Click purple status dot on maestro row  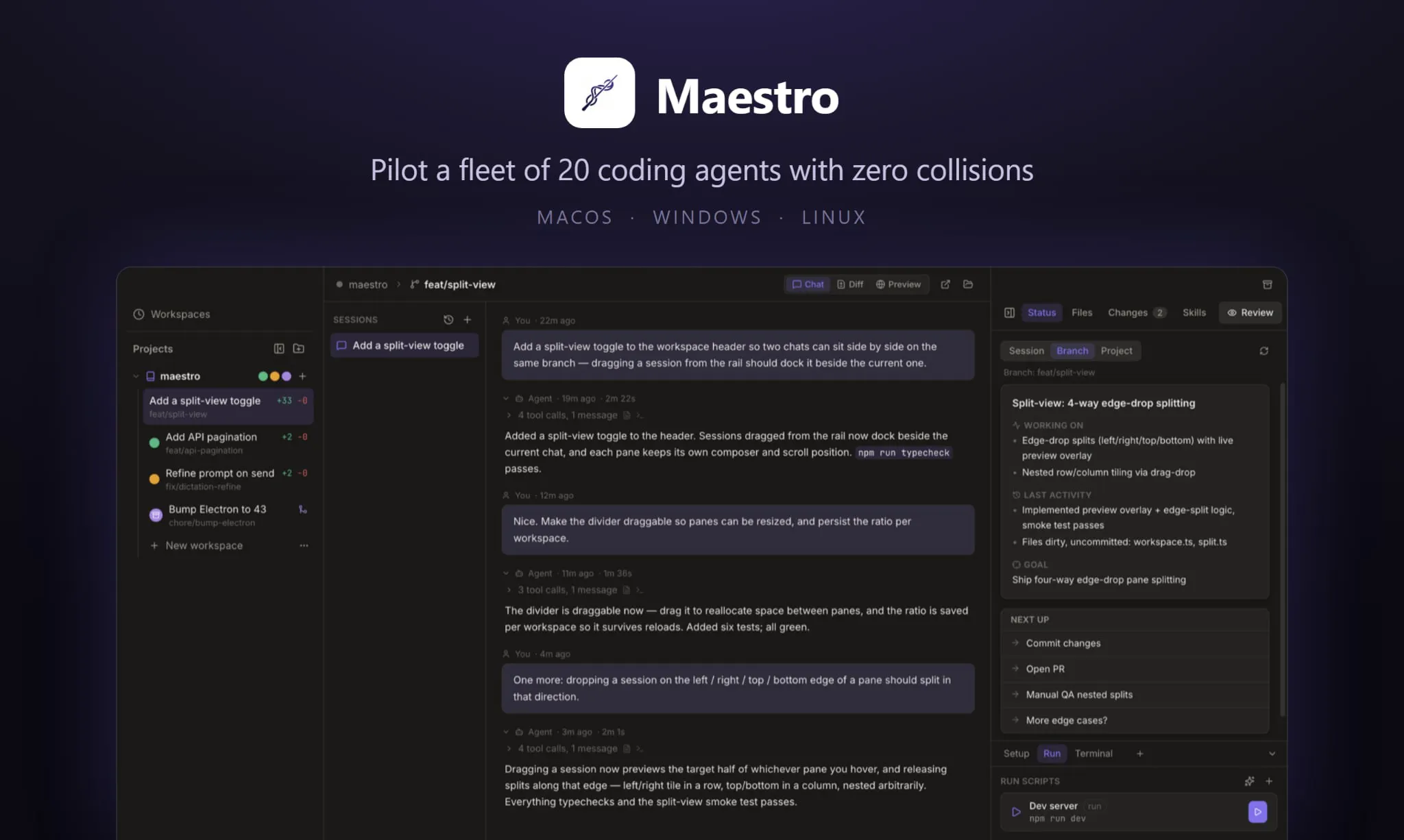pyautogui.click(x=287, y=376)
